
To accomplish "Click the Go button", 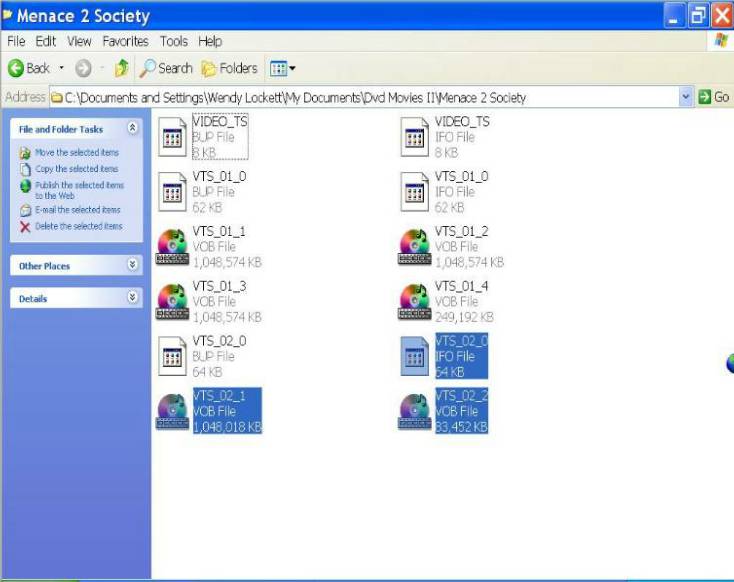I will [x=713, y=97].
